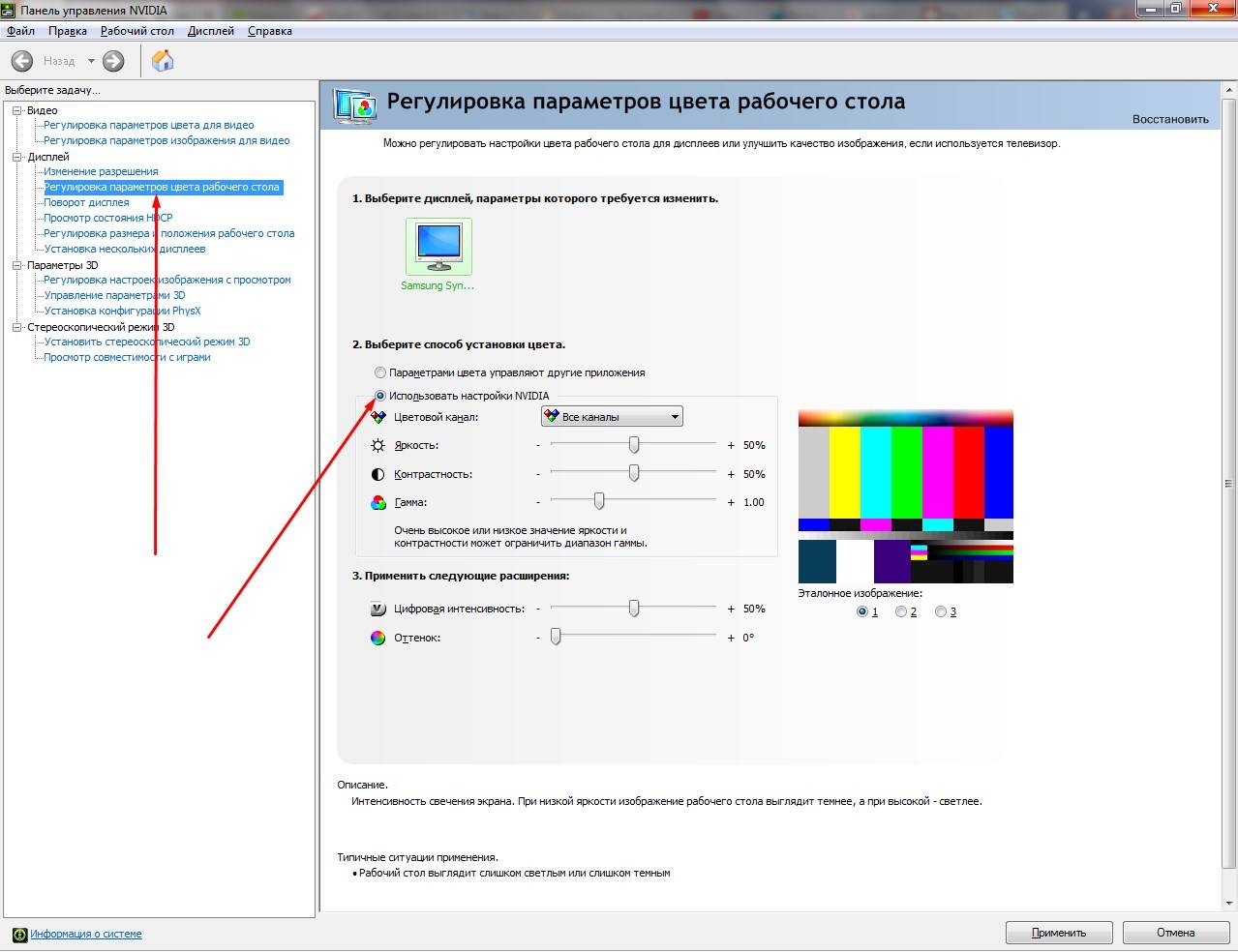Click the color bars reference image
Image resolution: width=1238 pixels, height=952 pixels.
click(x=905, y=497)
